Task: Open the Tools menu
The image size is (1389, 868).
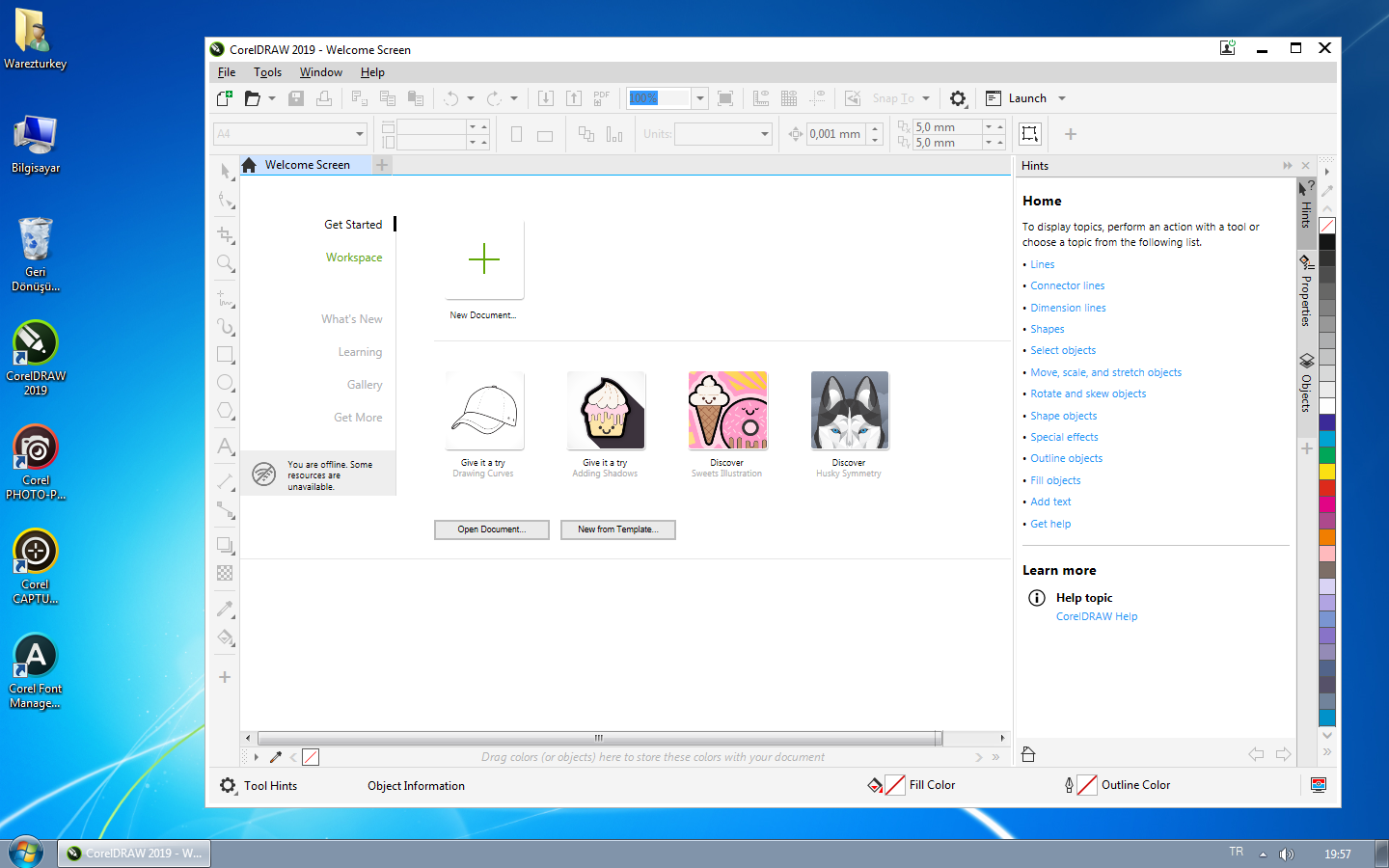Action: tap(267, 72)
